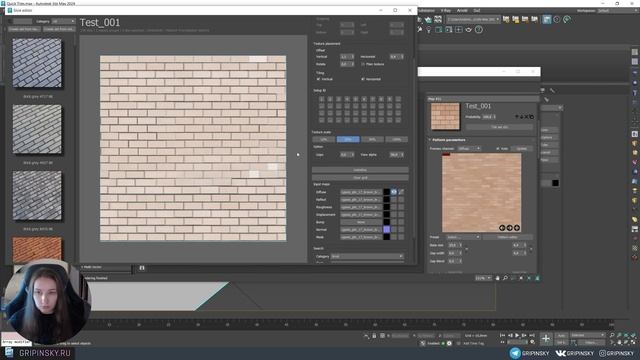Click the middle round icon on the pattern preview

tap(509, 228)
